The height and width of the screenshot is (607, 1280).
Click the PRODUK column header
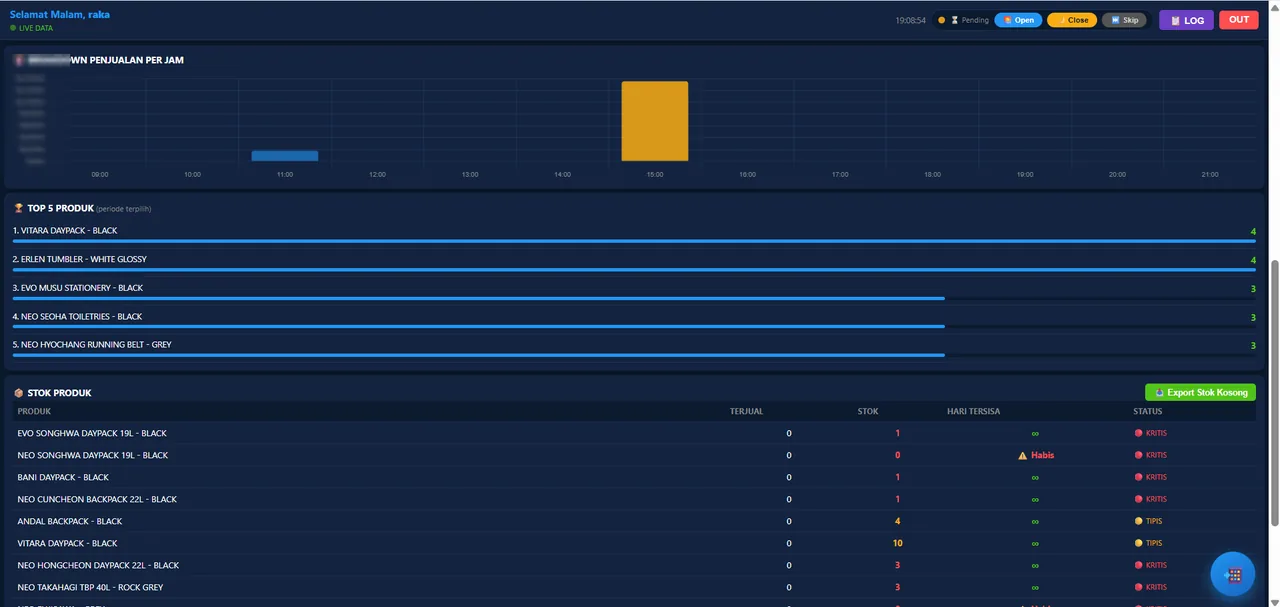[x=34, y=411]
